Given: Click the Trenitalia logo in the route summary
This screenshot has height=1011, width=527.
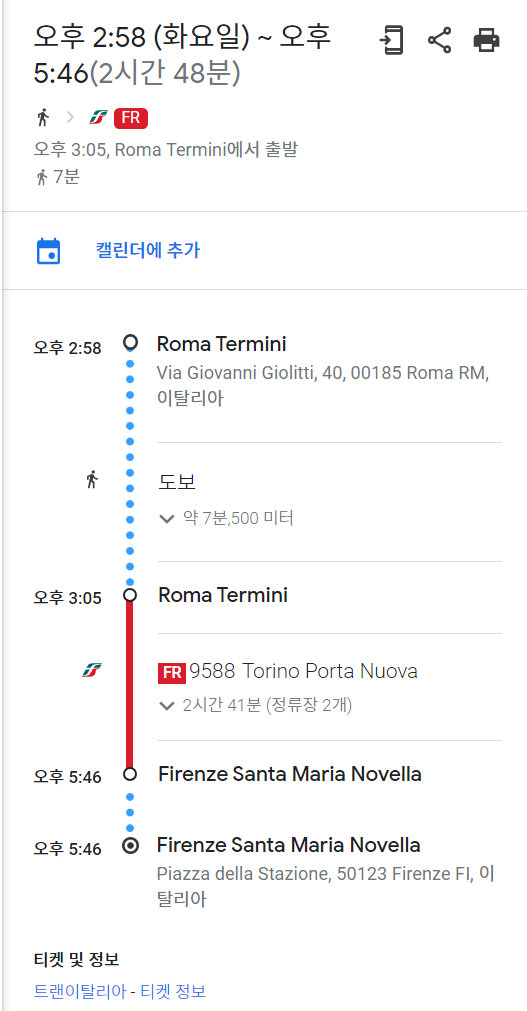Looking at the screenshot, I should (98, 118).
